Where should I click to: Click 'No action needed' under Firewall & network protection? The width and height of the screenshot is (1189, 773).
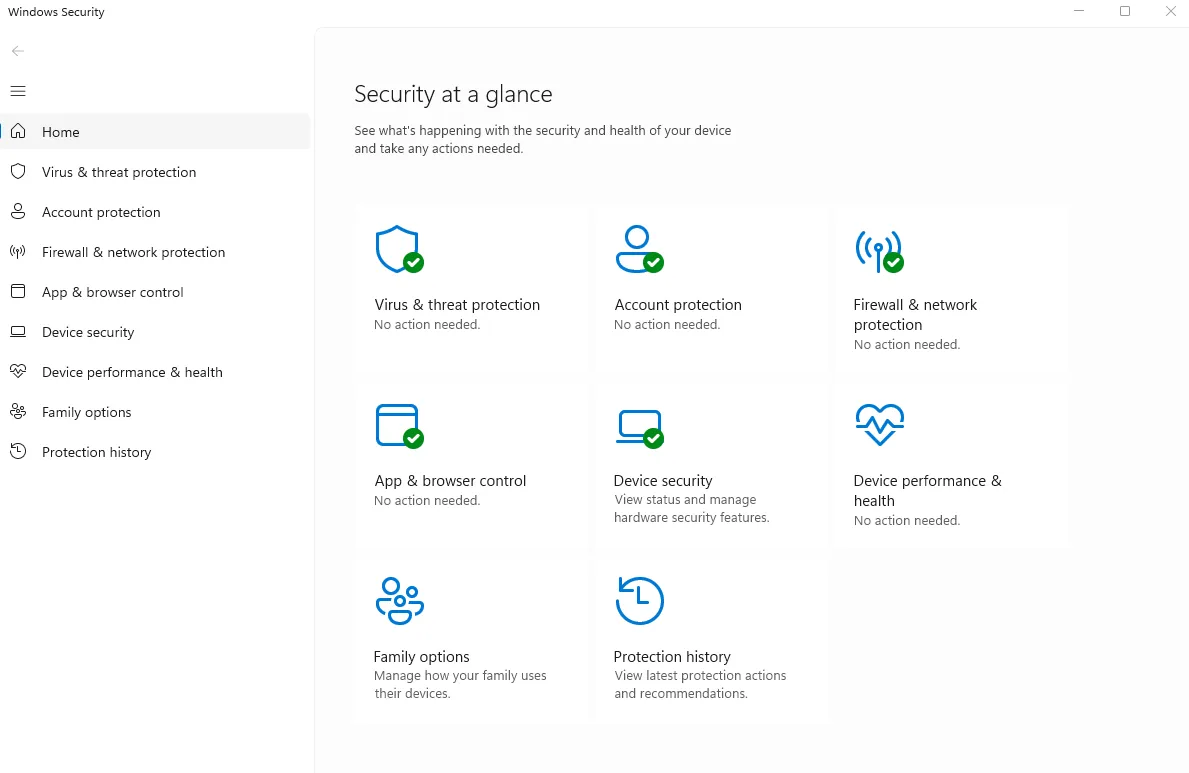907,344
